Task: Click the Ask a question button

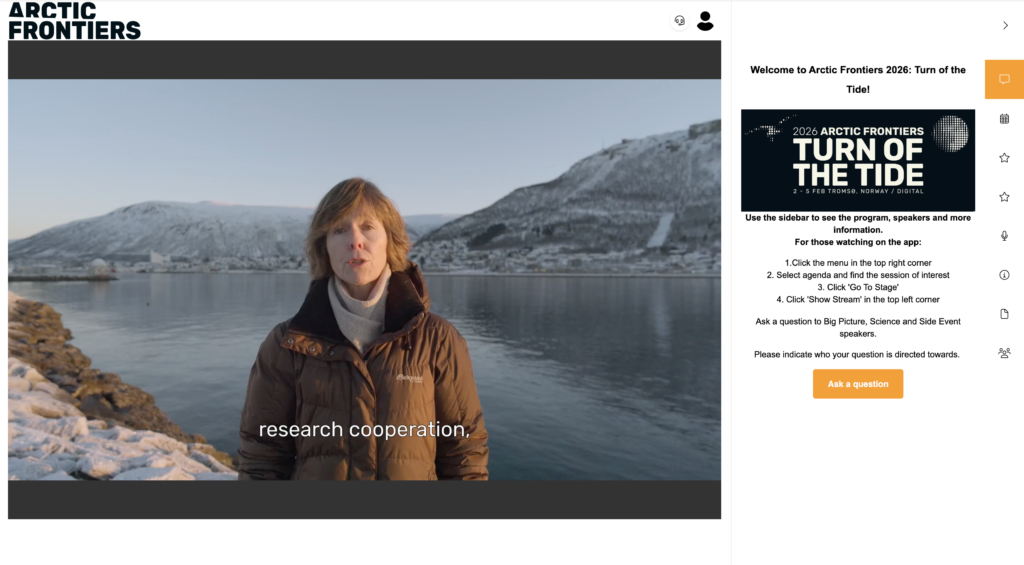Action: [858, 384]
